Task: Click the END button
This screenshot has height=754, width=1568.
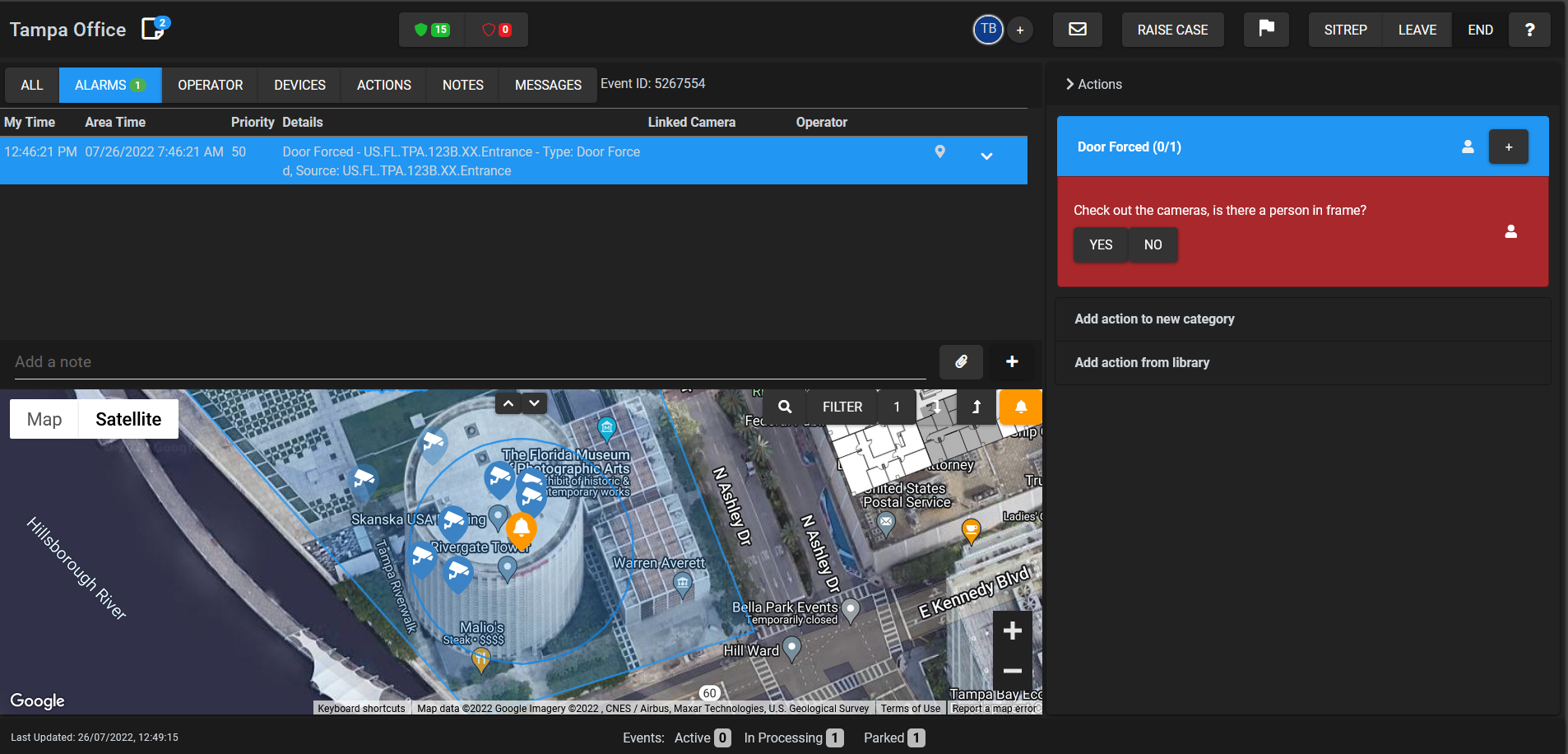Action: 1480,30
